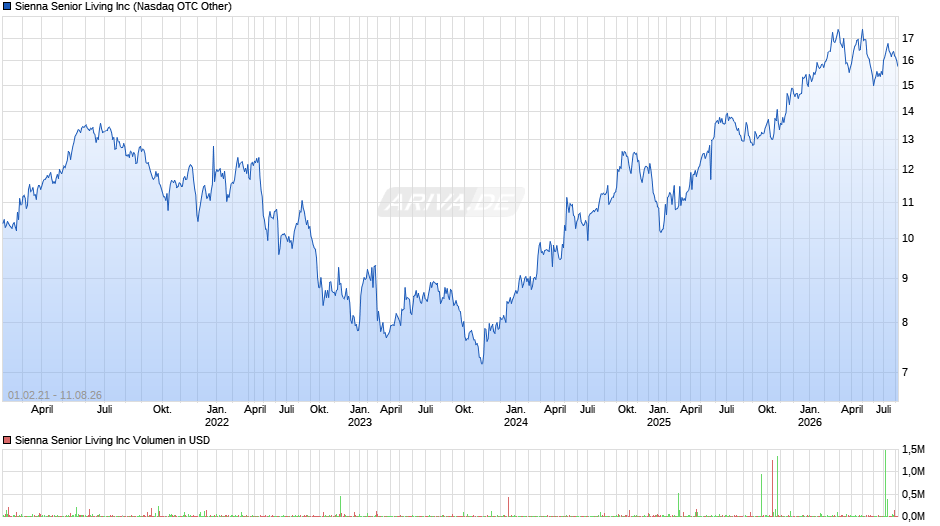Click the 'Jan. 2024' time axis label

point(516,416)
